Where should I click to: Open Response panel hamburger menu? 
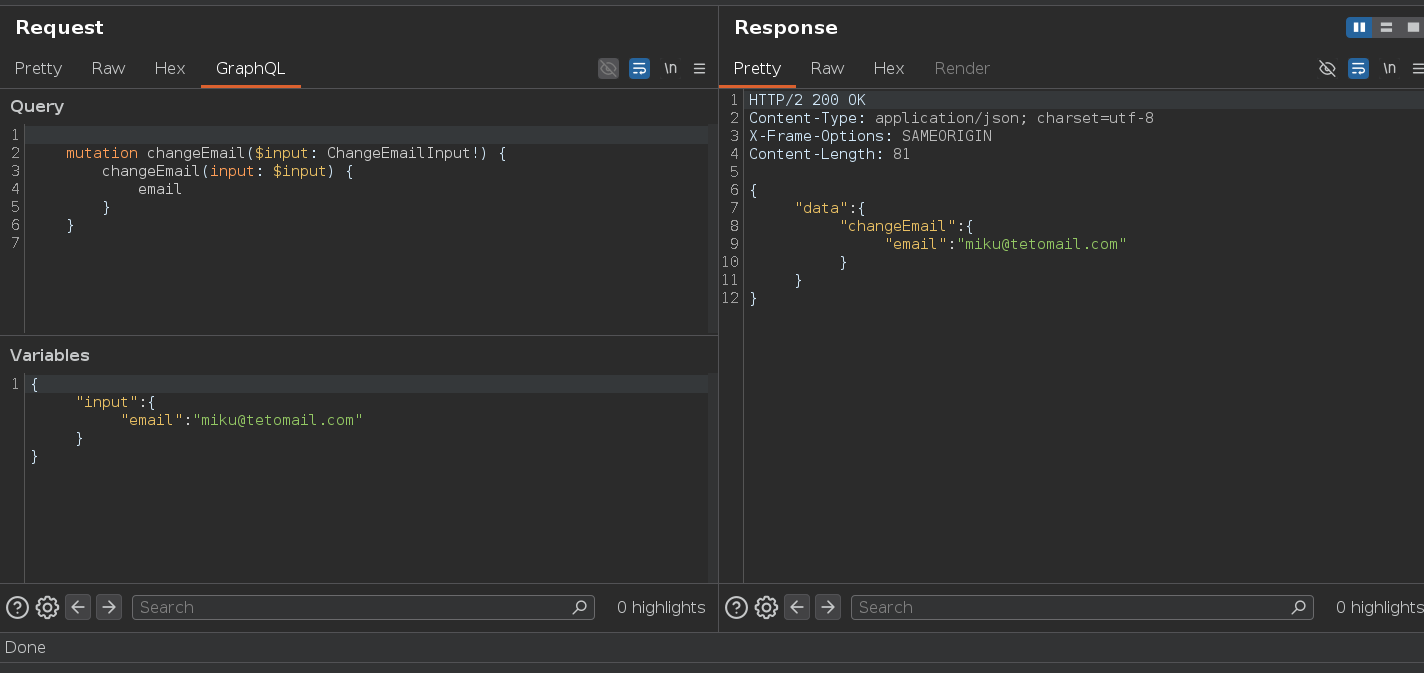point(1418,68)
